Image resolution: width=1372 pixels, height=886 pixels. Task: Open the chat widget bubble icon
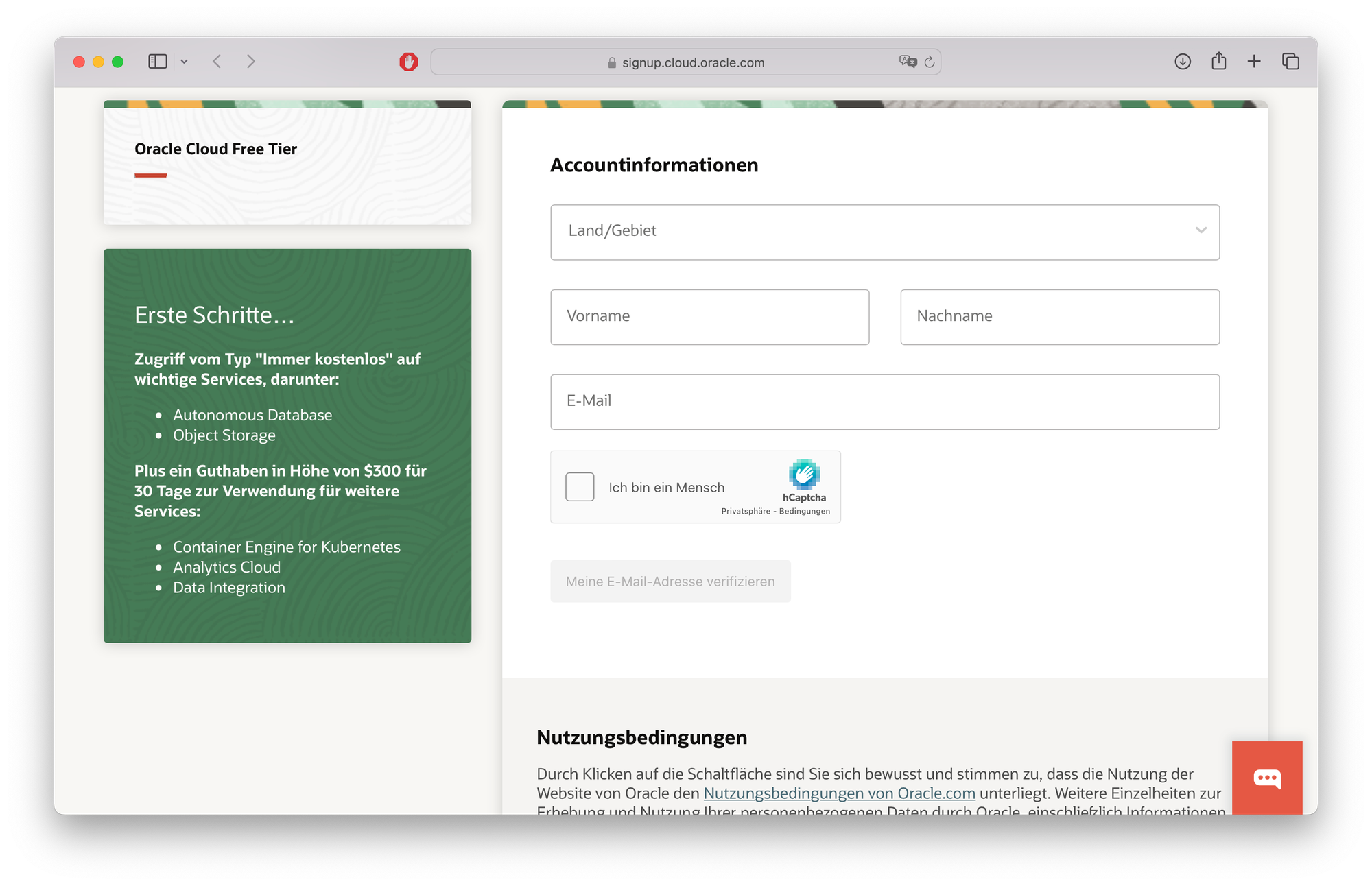[1267, 778]
